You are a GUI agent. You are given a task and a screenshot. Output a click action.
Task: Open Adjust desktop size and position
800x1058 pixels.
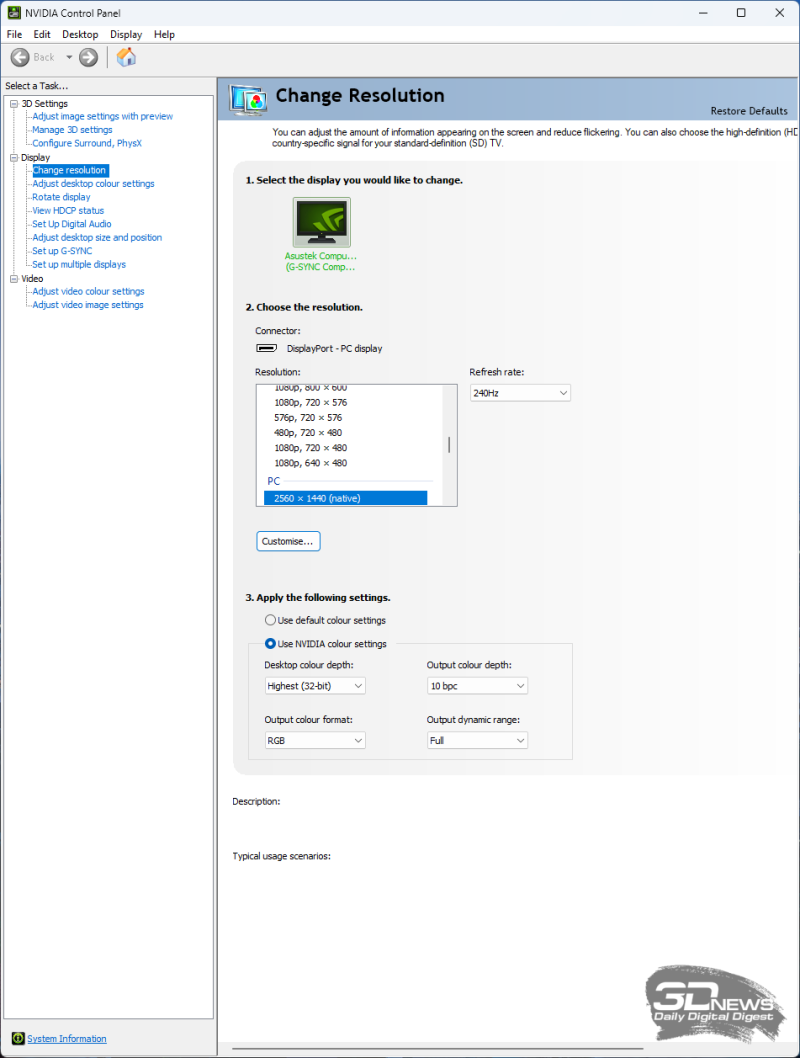click(97, 238)
